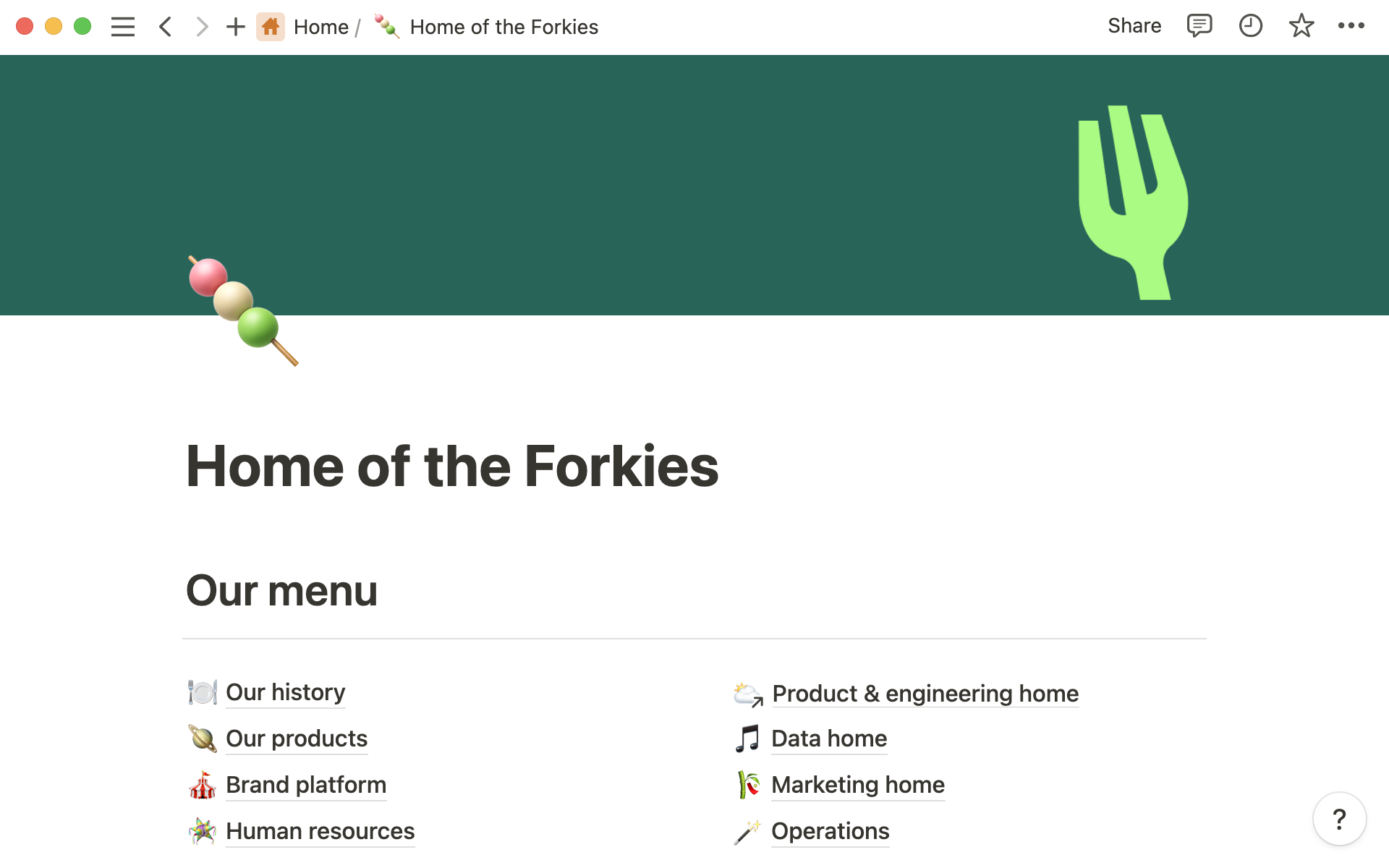Click the house icon next to Home
Viewport: 1389px width, 868px height.
[x=271, y=27]
